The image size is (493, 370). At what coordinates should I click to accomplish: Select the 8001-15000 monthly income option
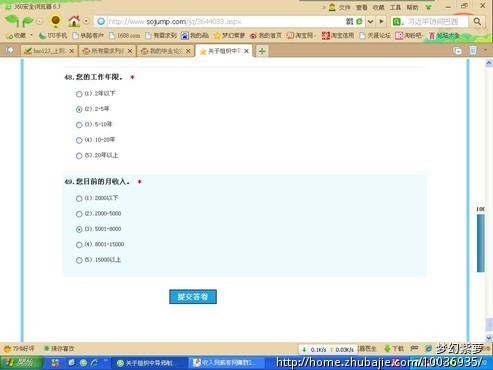tap(79, 245)
